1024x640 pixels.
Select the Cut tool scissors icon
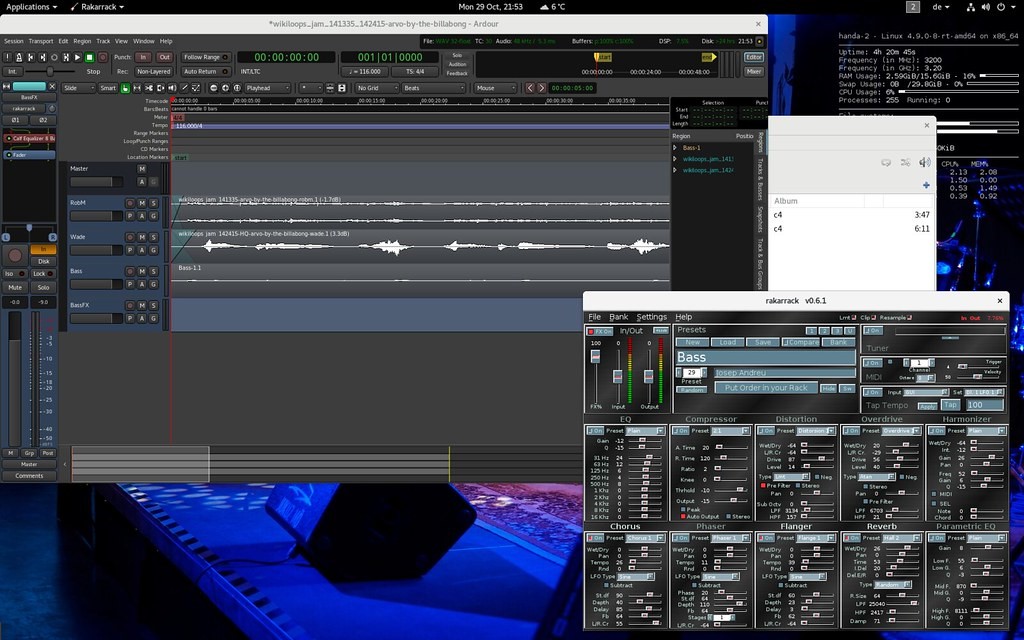[x=149, y=88]
